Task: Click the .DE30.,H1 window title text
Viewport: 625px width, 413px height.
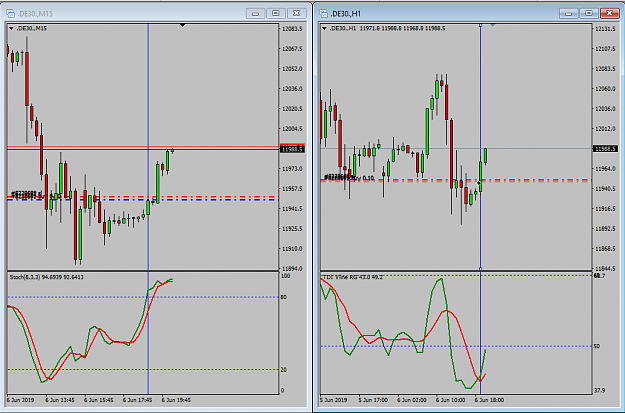Action: (x=346, y=14)
